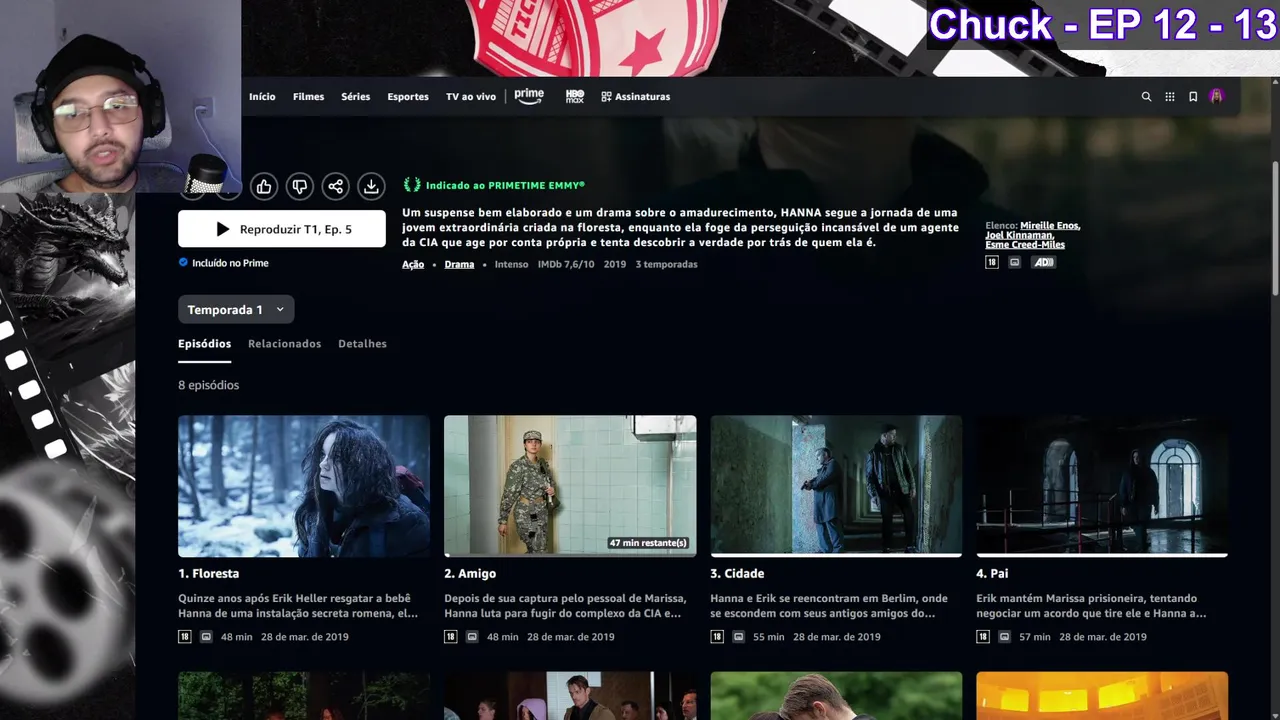1280x720 pixels.
Task: Open the Ação genre link
Action: [x=413, y=265]
